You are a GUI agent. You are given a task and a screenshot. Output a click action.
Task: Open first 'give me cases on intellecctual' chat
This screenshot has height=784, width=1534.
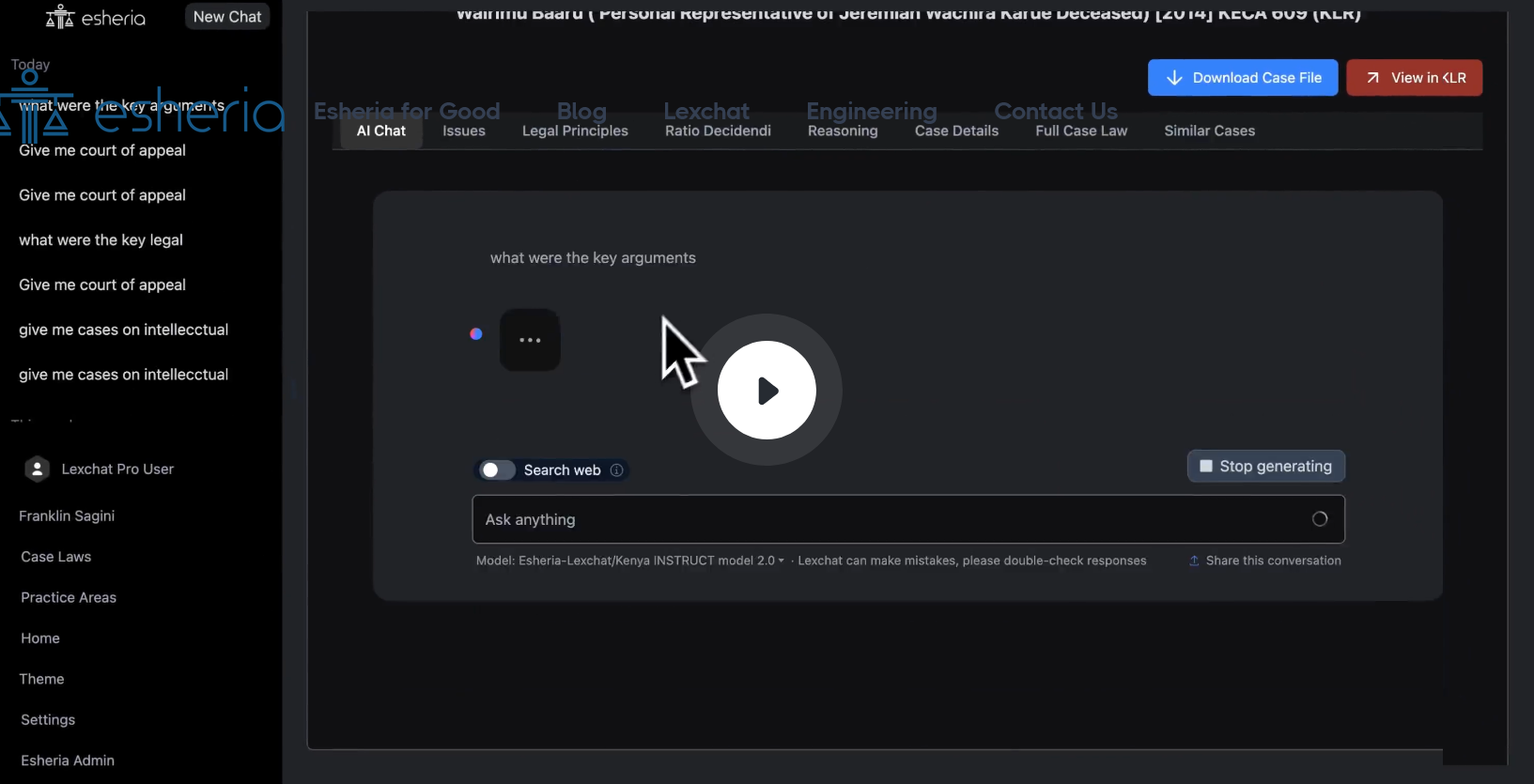(124, 331)
